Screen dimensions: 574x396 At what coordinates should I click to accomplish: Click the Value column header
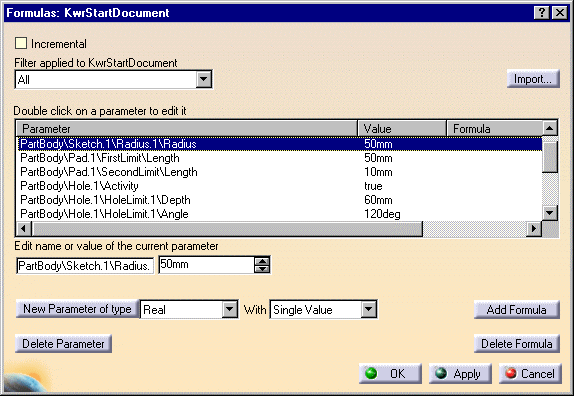tap(402, 128)
